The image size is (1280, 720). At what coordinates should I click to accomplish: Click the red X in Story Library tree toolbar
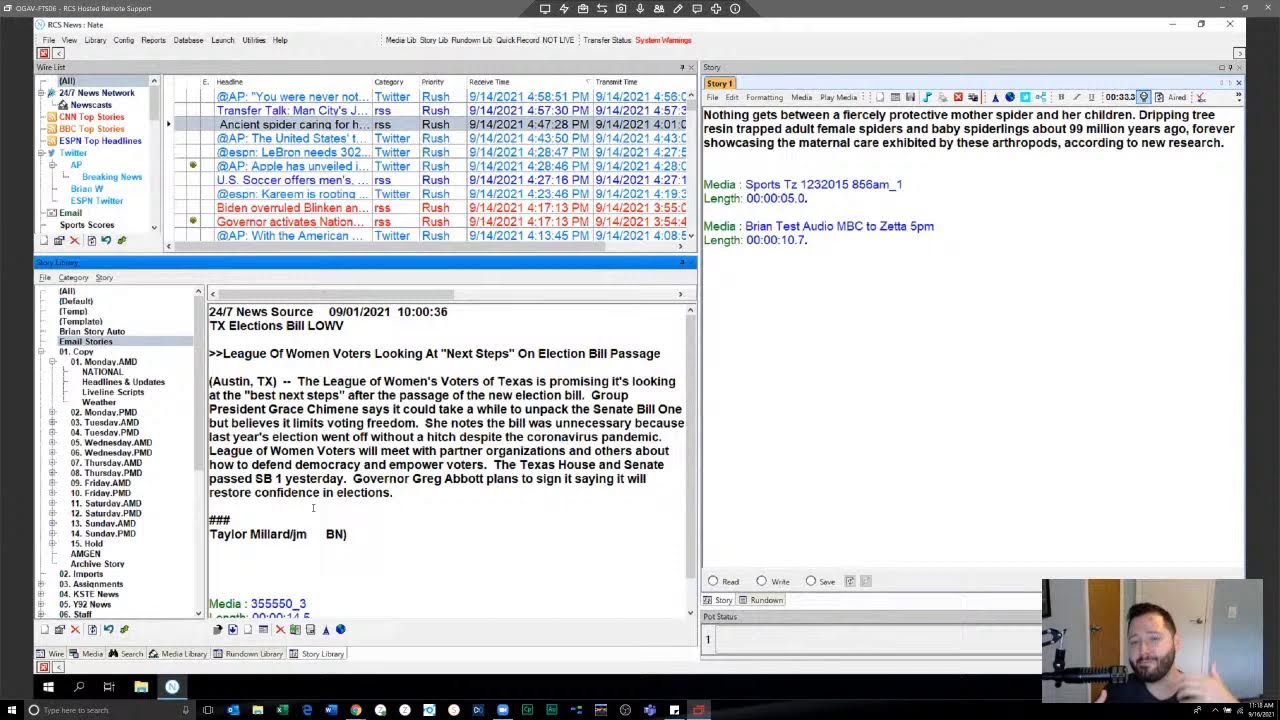pyautogui.click(x=75, y=629)
